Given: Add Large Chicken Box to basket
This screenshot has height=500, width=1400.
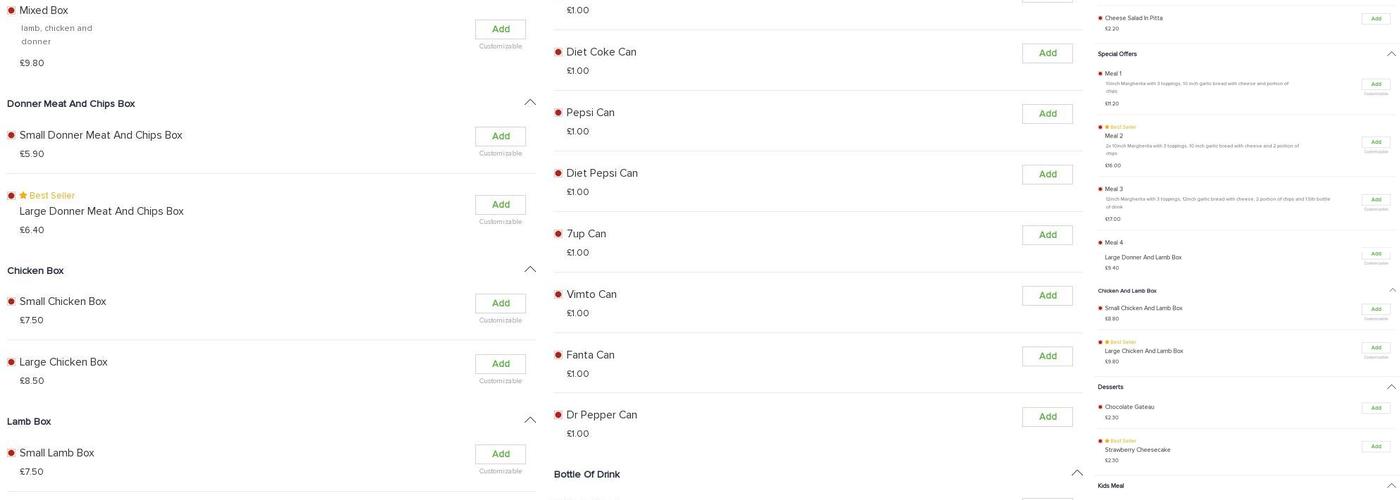Looking at the screenshot, I should (x=500, y=364).
